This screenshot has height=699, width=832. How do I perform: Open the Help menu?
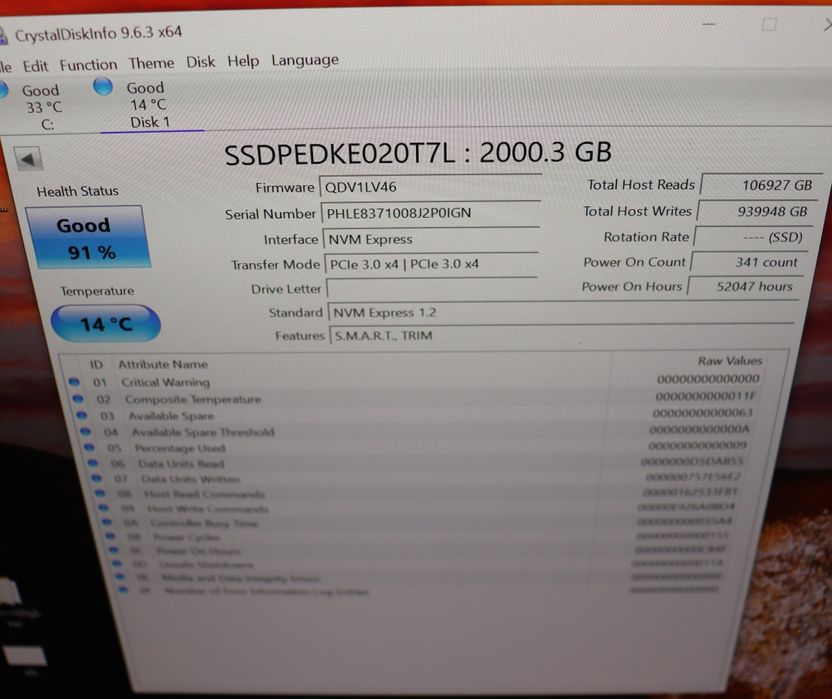(243, 61)
